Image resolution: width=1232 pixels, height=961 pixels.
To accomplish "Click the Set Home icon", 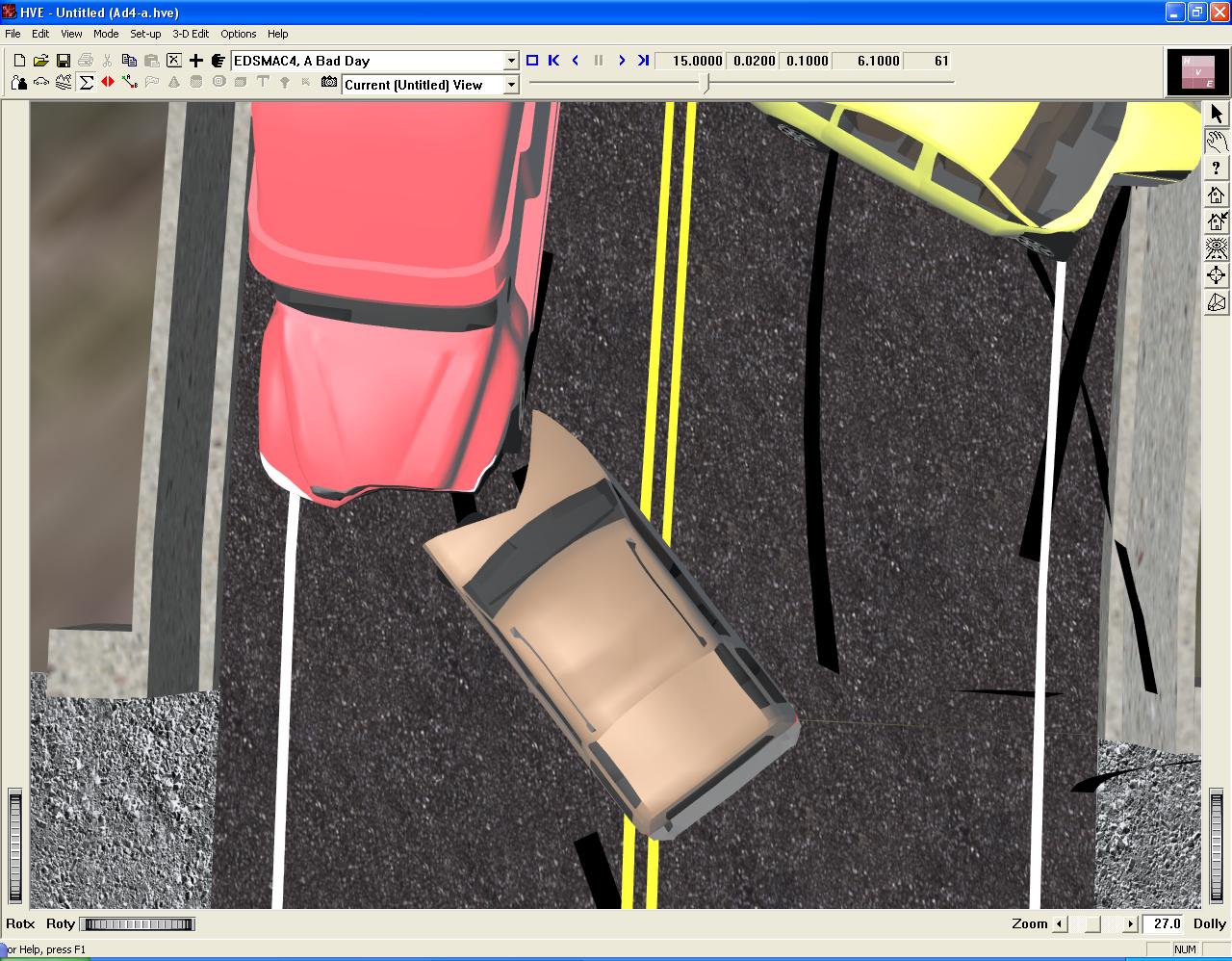I will (1217, 221).
